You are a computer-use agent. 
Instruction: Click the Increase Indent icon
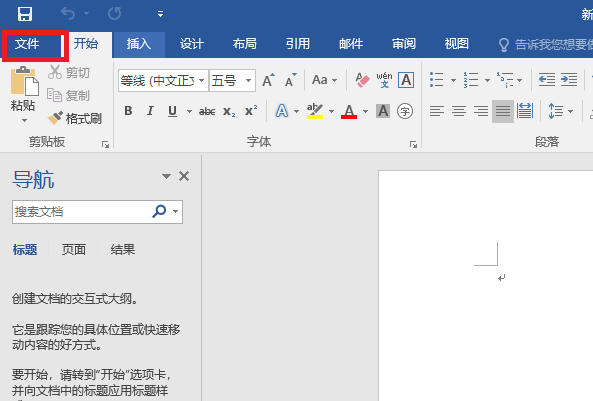569,80
